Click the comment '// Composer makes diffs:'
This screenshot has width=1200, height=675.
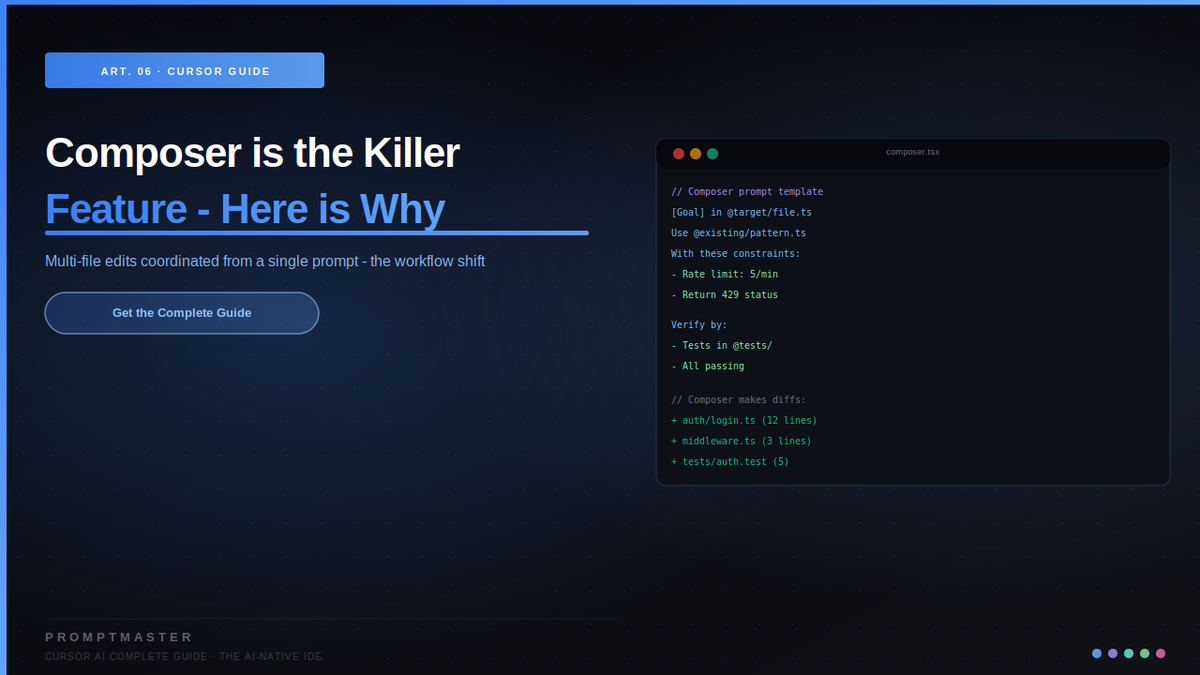(738, 400)
